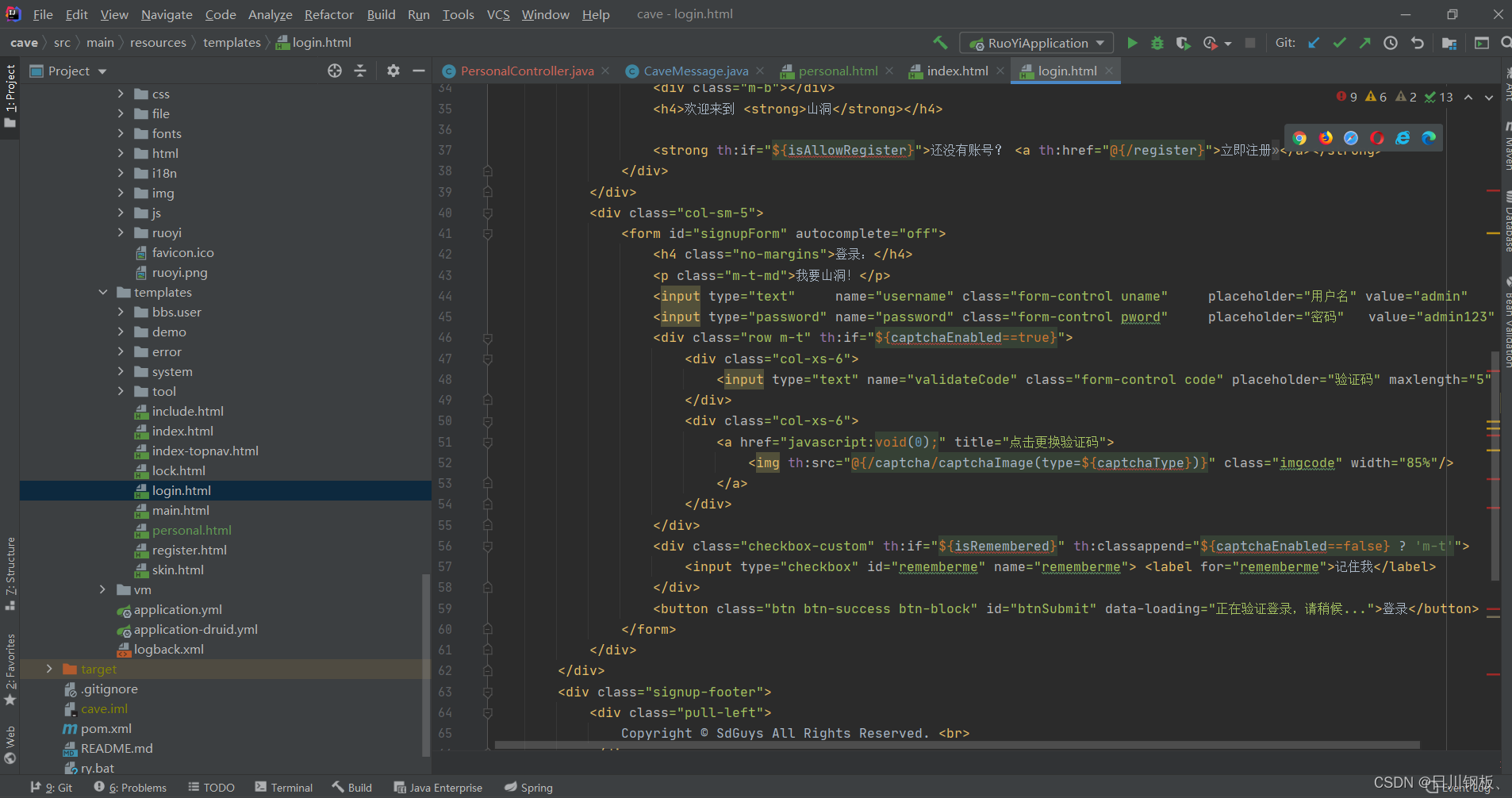Viewport: 1512px width, 798px height.
Task: Preview page in Edge browser
Action: click(x=1429, y=138)
